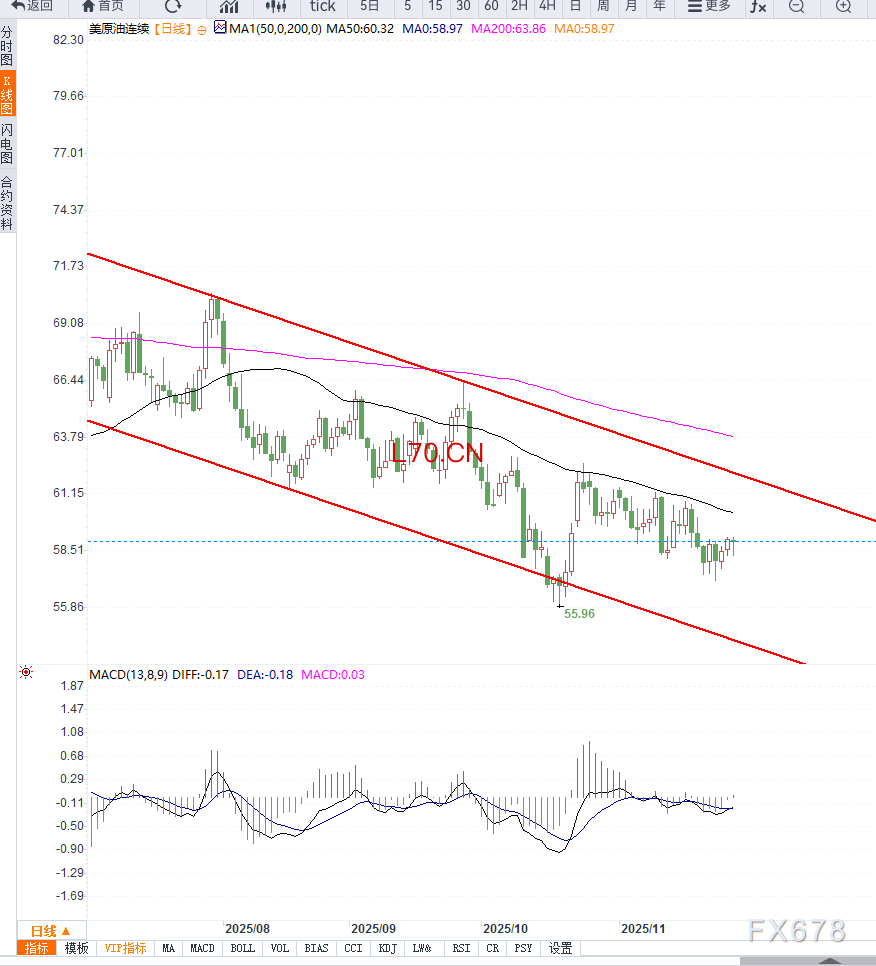Select the candlestick chart type icon

click(x=275, y=6)
